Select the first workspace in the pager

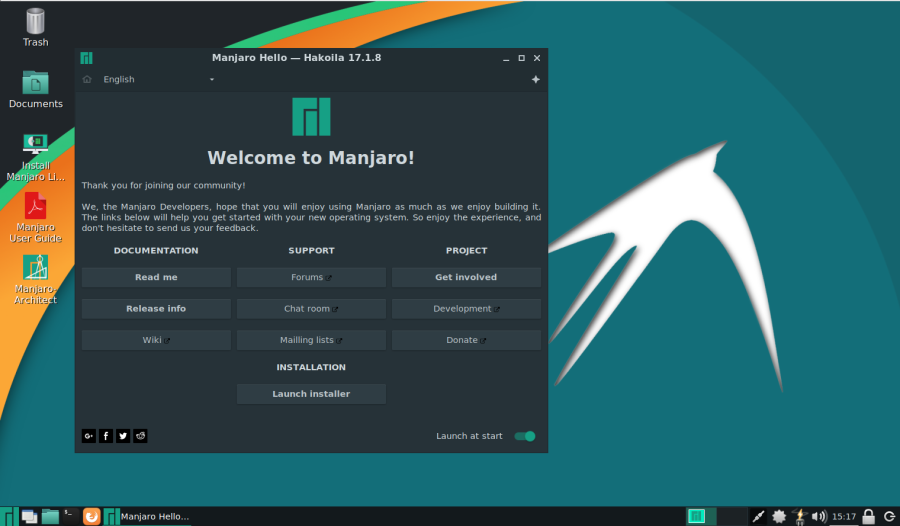click(701, 516)
